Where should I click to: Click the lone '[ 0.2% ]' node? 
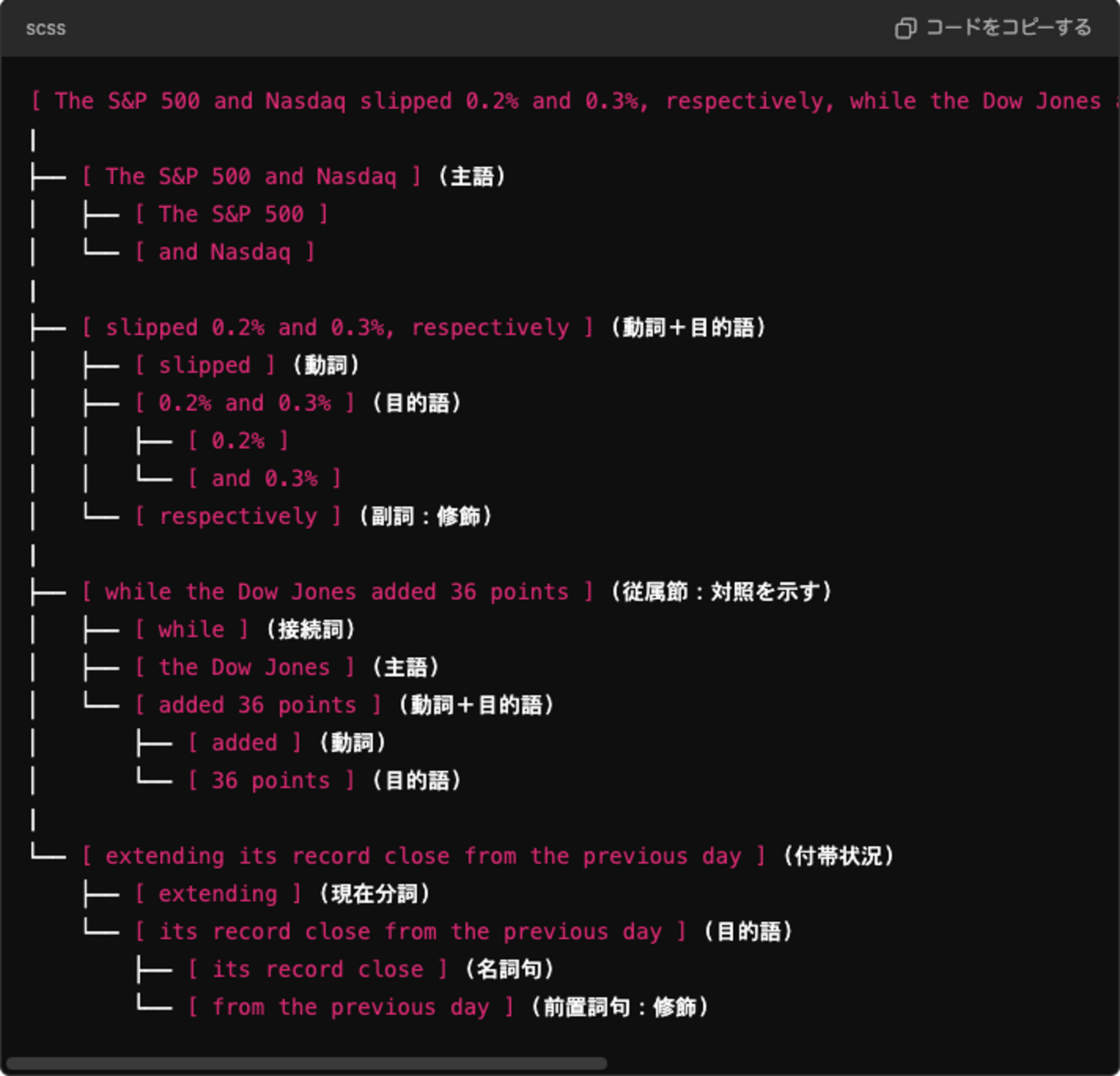pyautogui.click(x=238, y=440)
